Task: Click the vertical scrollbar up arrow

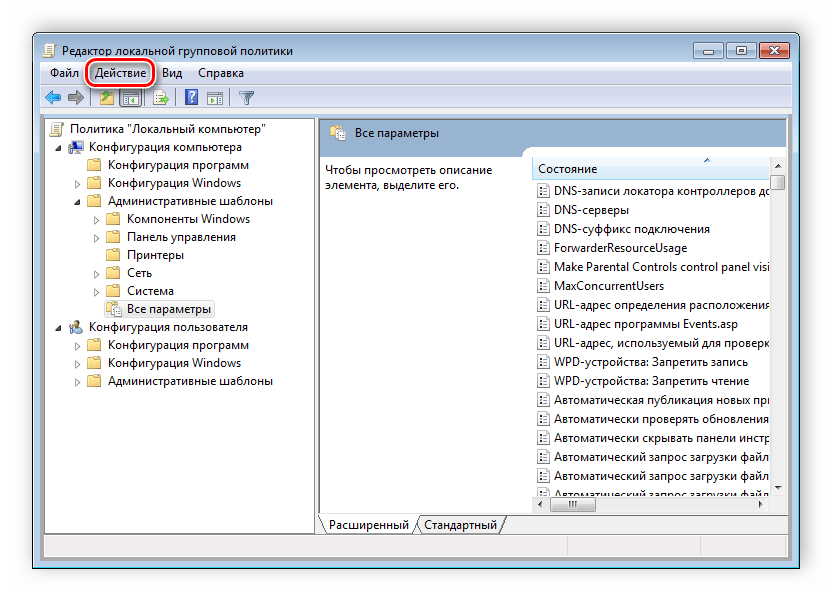Action: point(778,166)
